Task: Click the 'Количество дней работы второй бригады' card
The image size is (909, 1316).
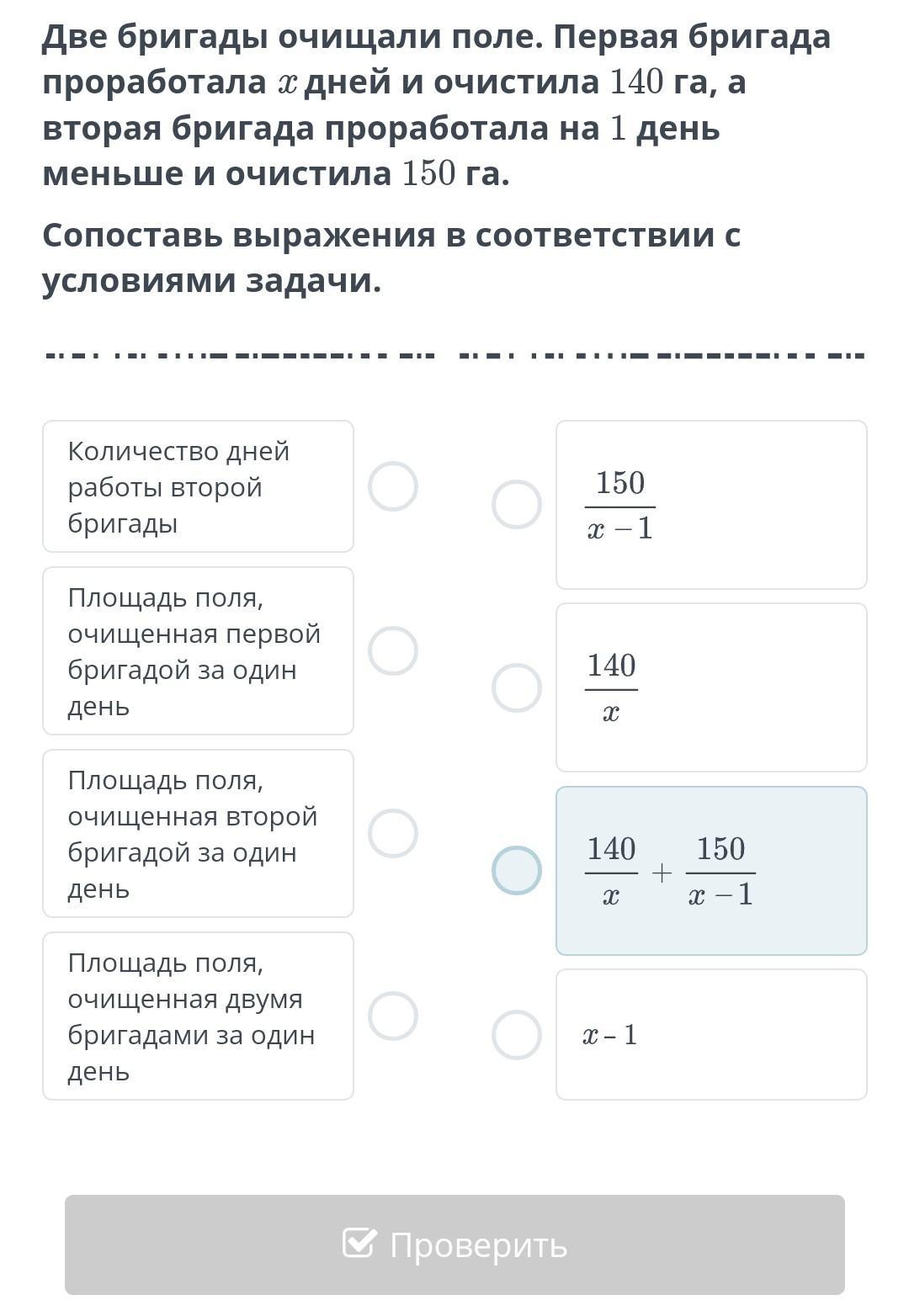Action: tap(198, 486)
